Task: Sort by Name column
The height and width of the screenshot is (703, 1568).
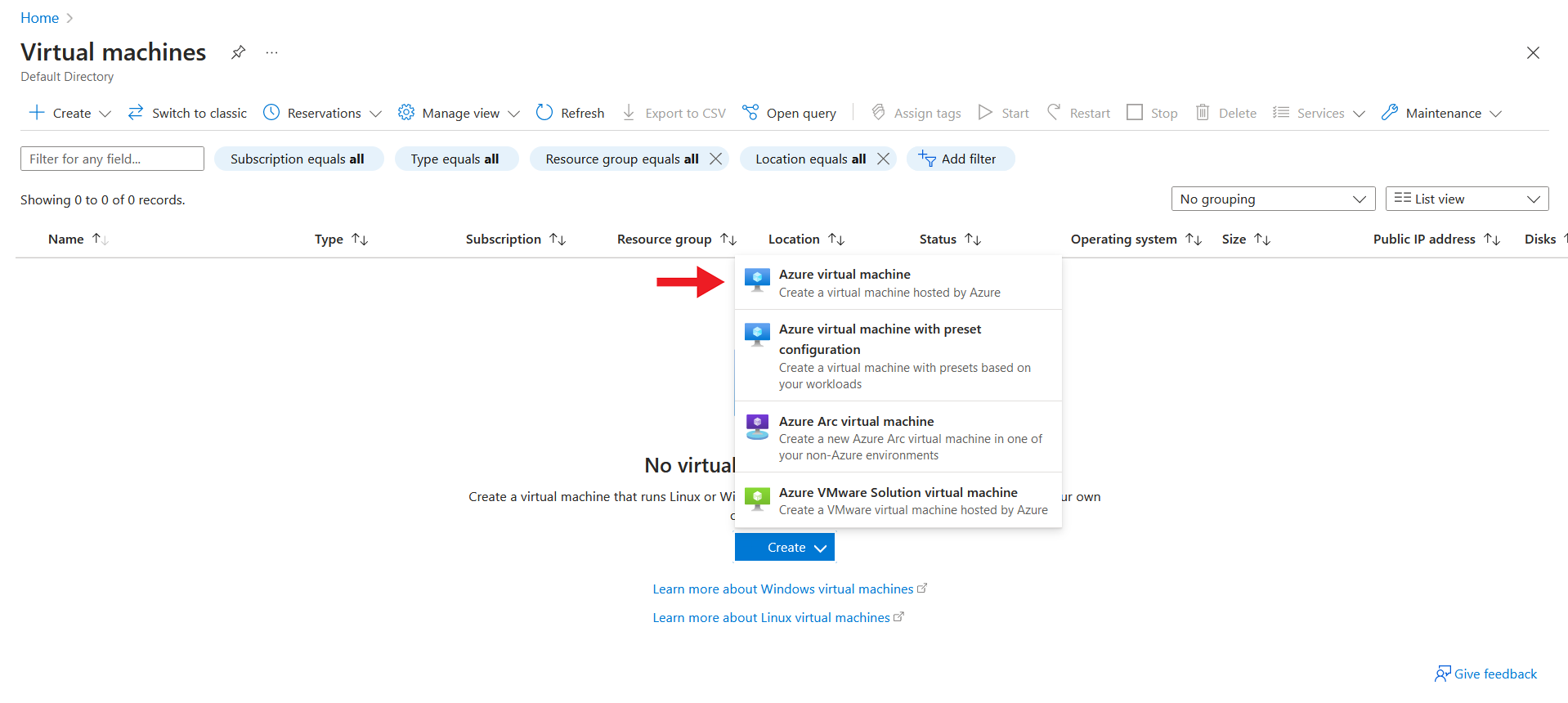Action: (x=78, y=239)
